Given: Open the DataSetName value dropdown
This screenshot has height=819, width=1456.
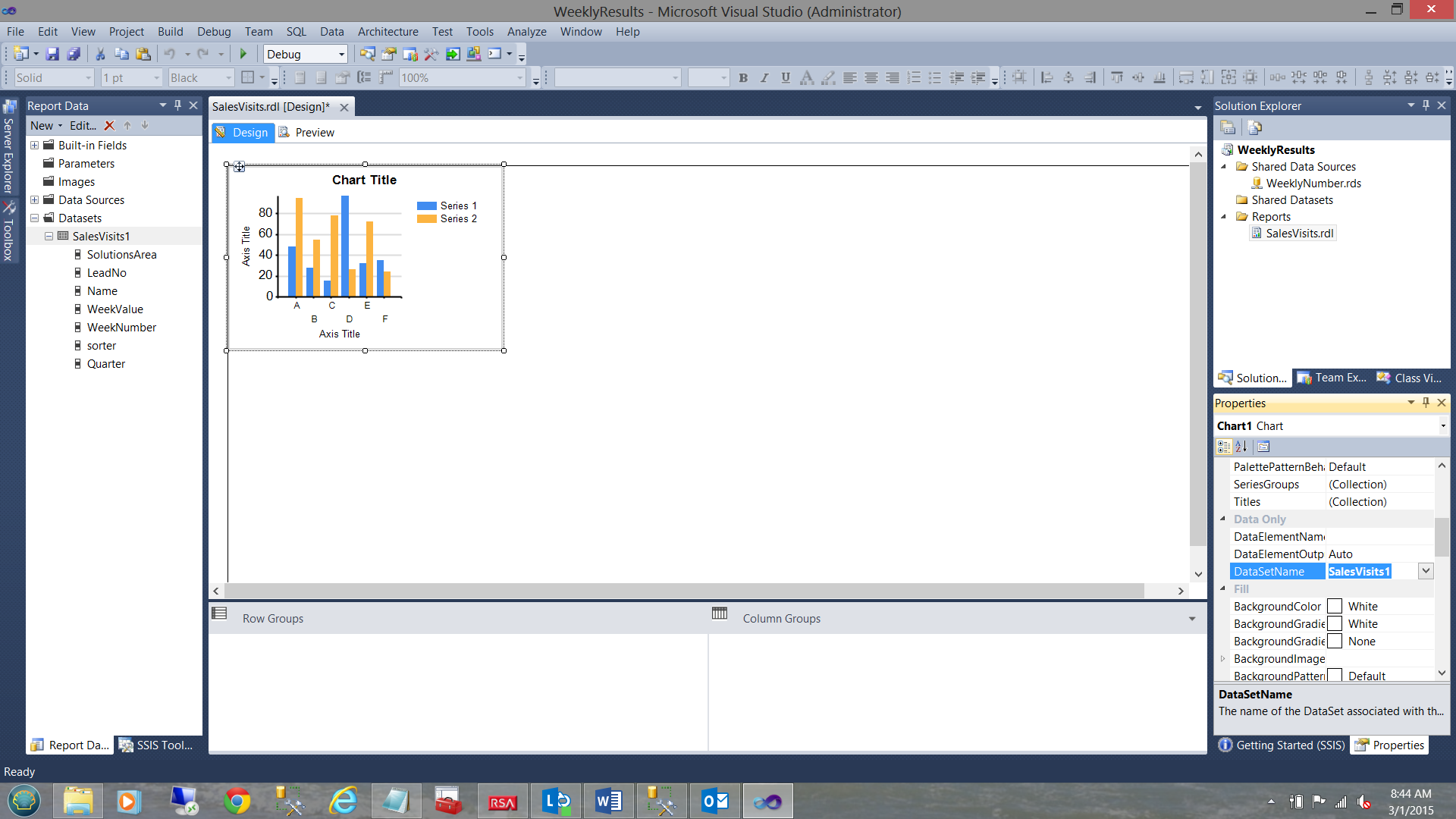Looking at the screenshot, I should point(1426,571).
